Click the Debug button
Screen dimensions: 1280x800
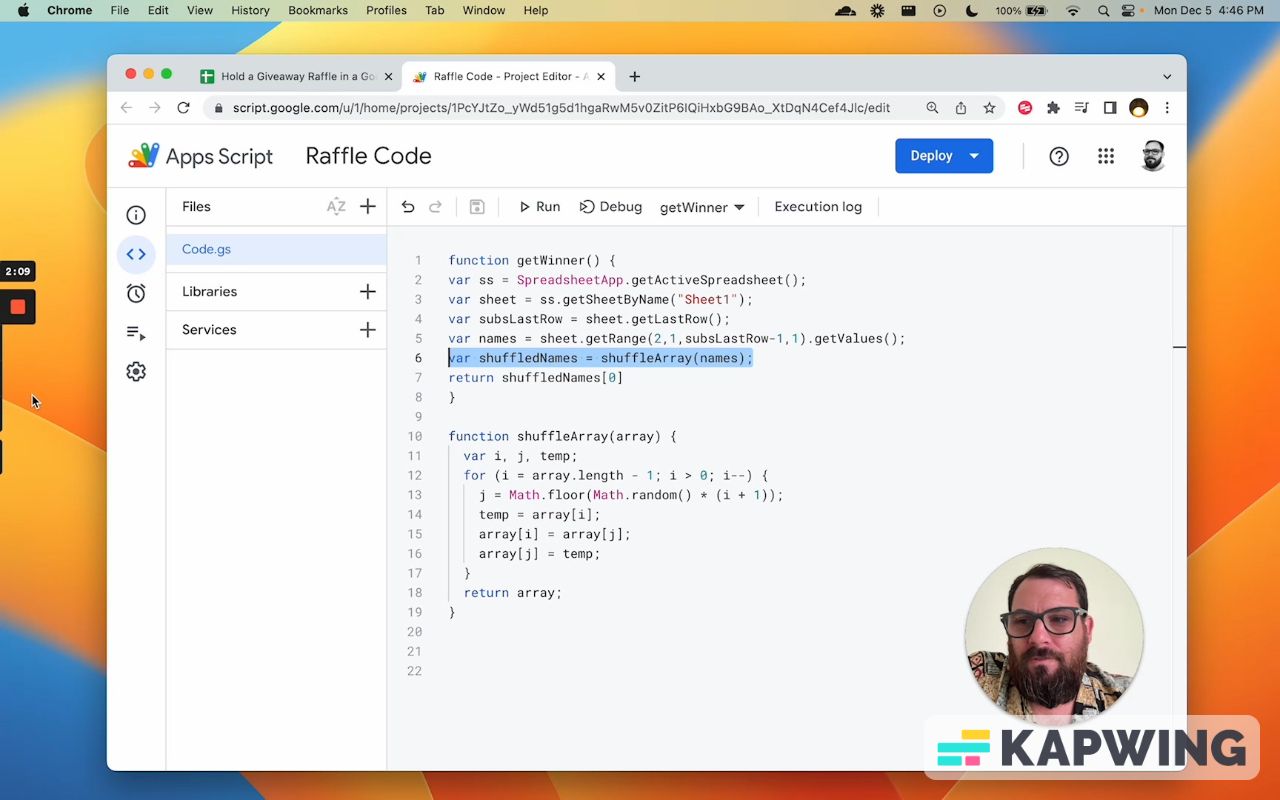610,207
